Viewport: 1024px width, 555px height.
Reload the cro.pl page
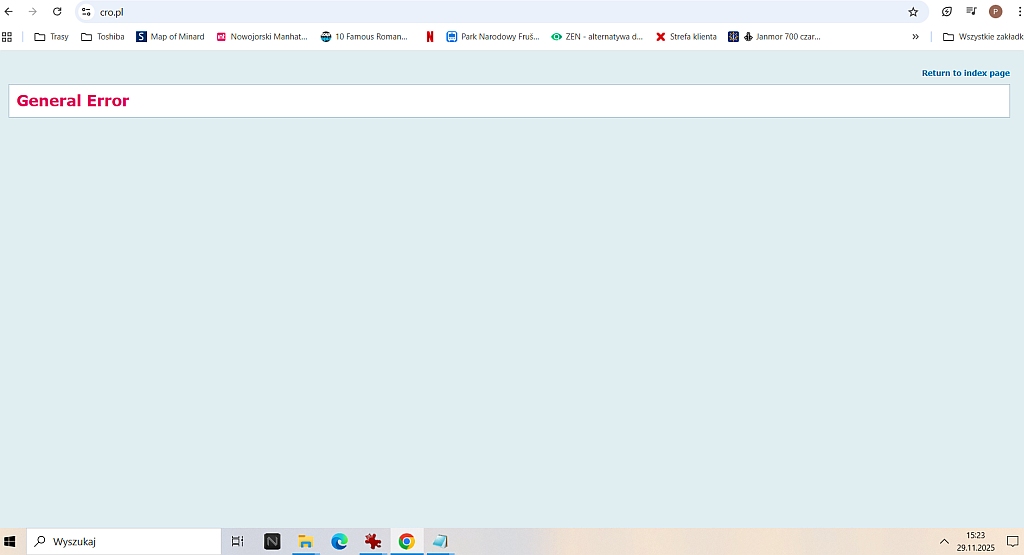[x=57, y=12]
